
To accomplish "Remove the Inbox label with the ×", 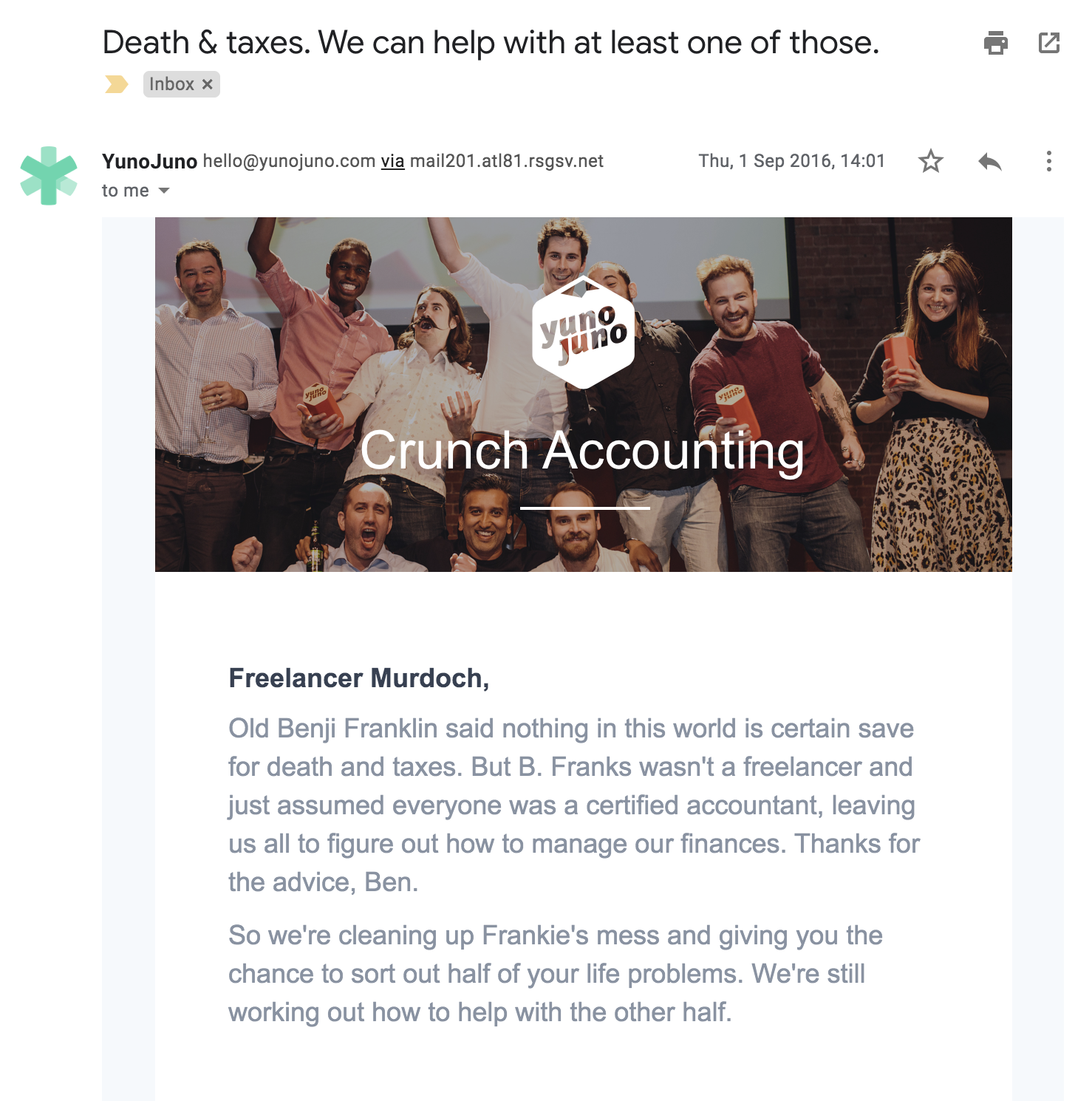I will (x=208, y=84).
